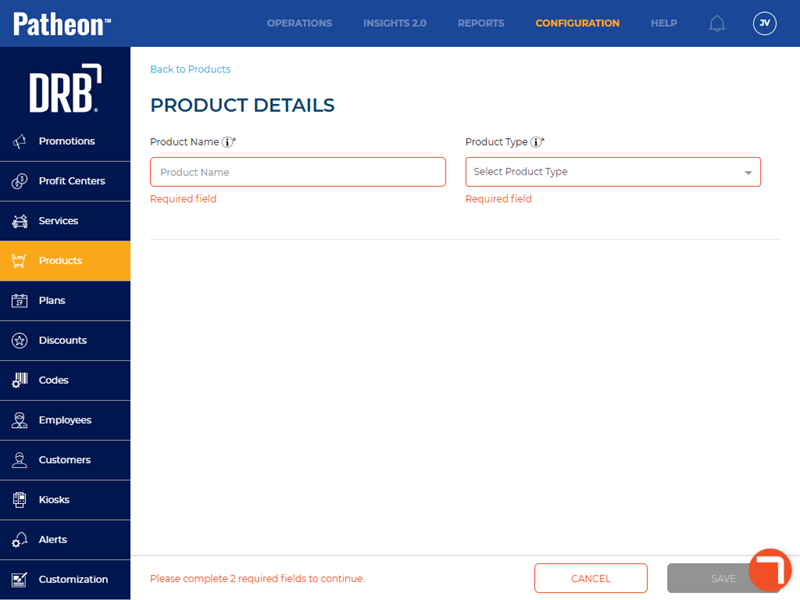Open the JV user avatar menu
This screenshot has width=800, height=600.
[765, 23]
